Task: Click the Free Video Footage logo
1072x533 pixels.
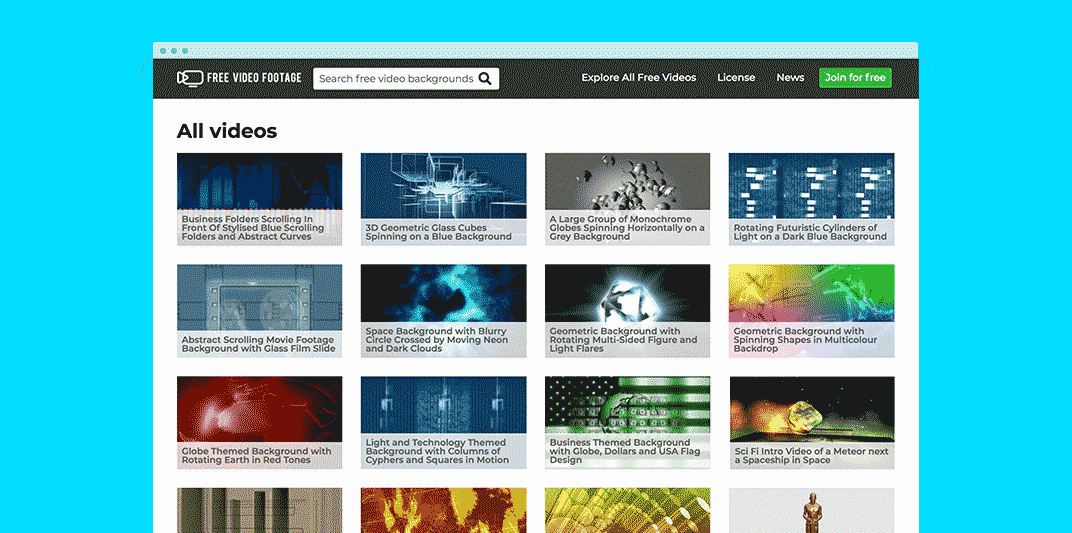Action: tap(239, 78)
